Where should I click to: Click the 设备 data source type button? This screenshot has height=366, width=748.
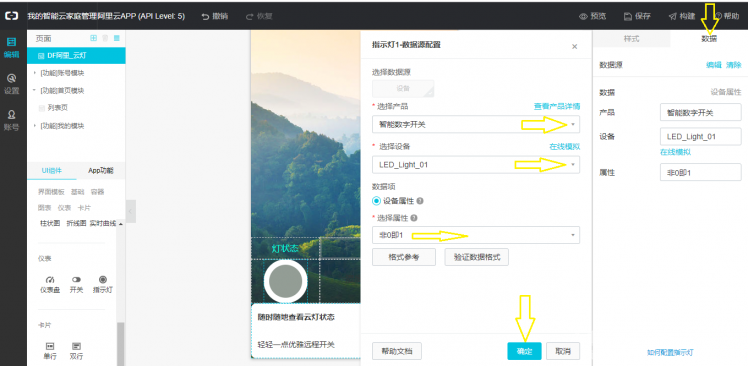403,88
